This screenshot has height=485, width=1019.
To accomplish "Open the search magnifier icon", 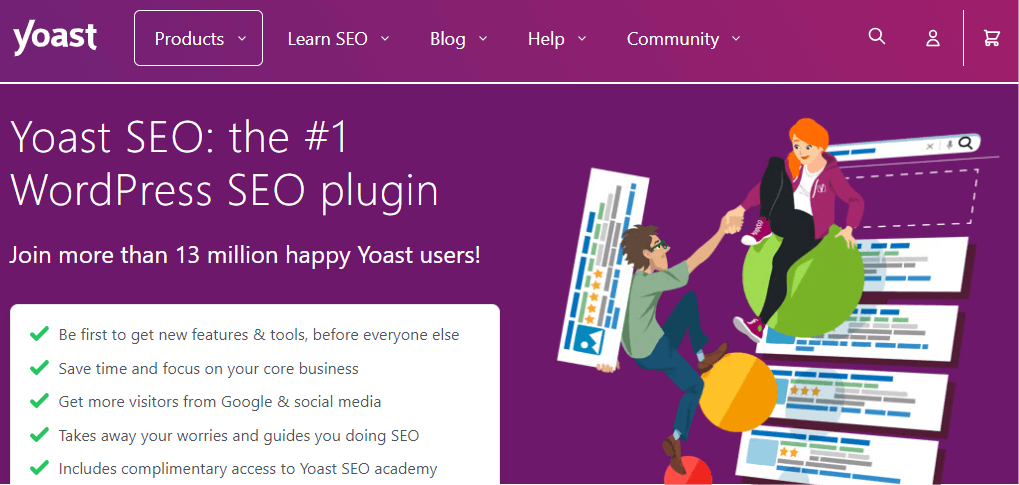I will (x=877, y=36).
